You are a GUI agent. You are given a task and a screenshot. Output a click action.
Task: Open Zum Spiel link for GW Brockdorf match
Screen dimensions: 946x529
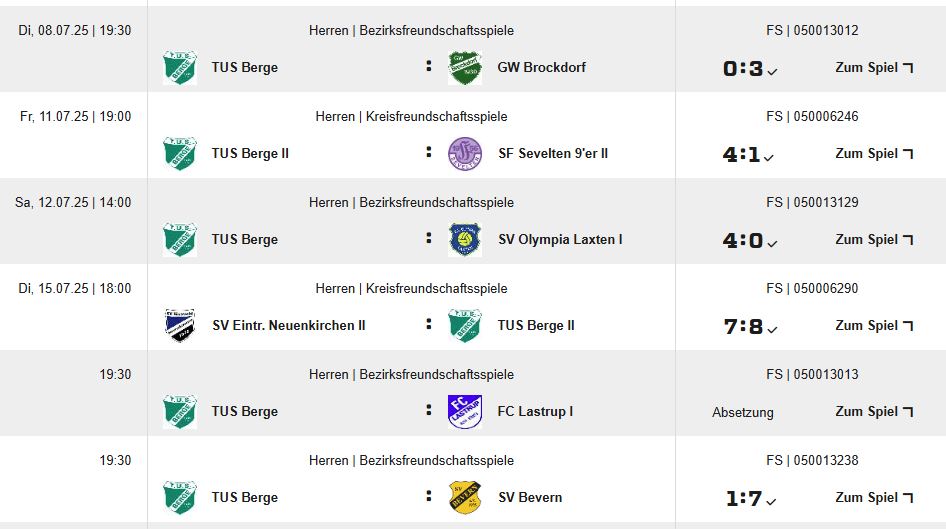[x=874, y=68]
